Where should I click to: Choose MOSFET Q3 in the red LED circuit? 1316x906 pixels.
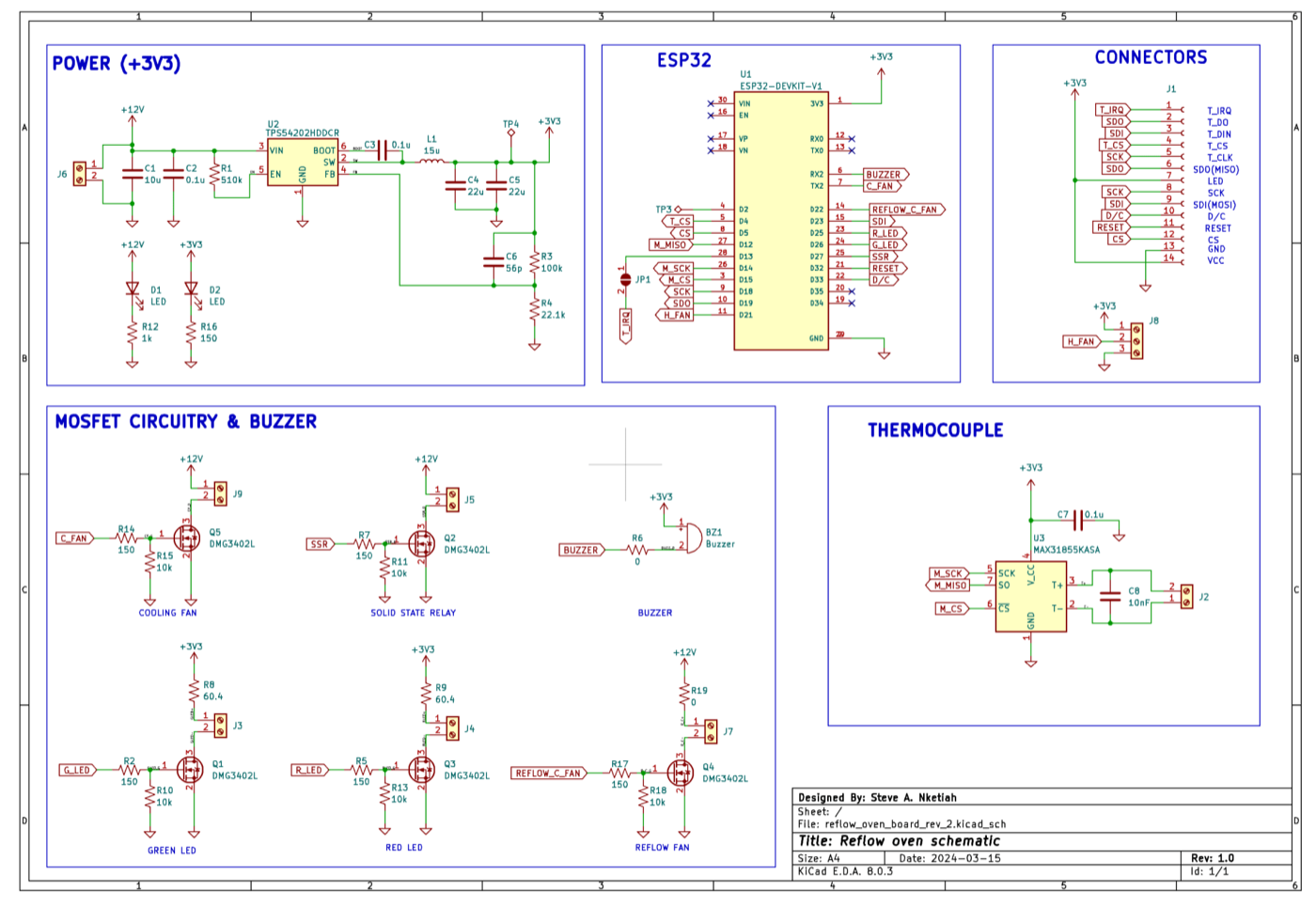422,770
